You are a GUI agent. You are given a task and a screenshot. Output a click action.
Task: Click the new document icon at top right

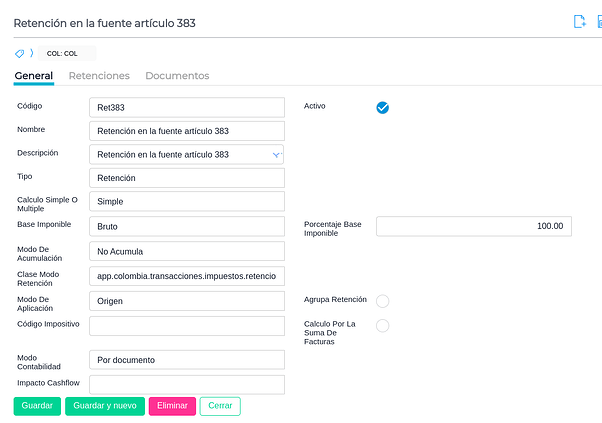(x=579, y=21)
